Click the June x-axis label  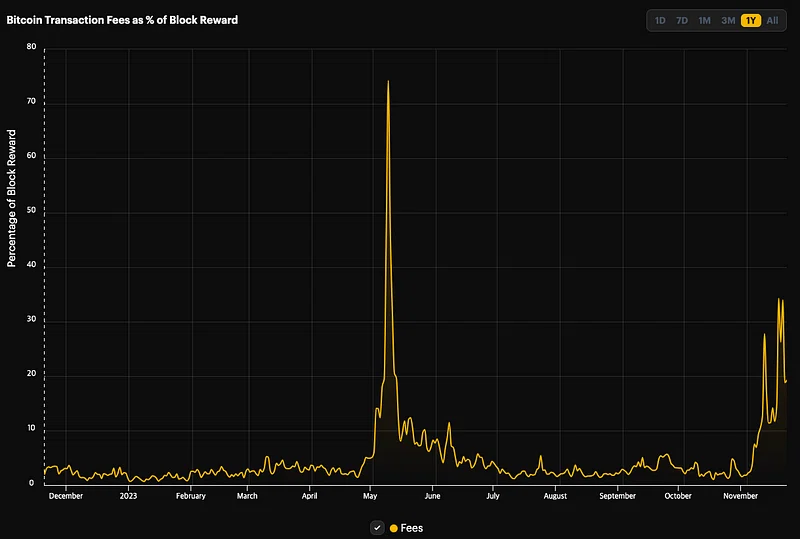(433, 496)
